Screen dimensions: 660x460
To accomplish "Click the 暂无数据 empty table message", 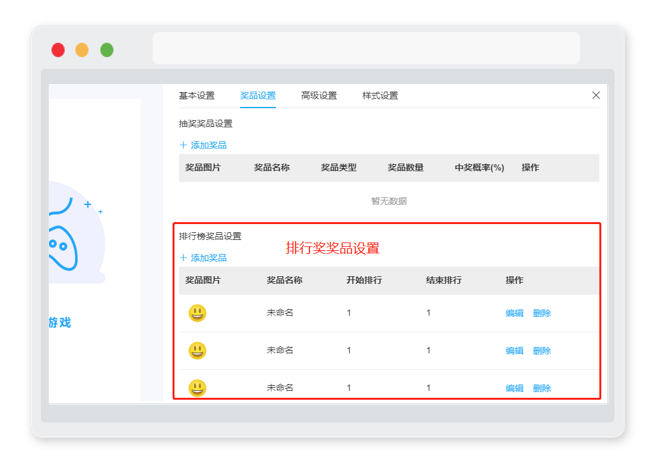I will coord(389,201).
